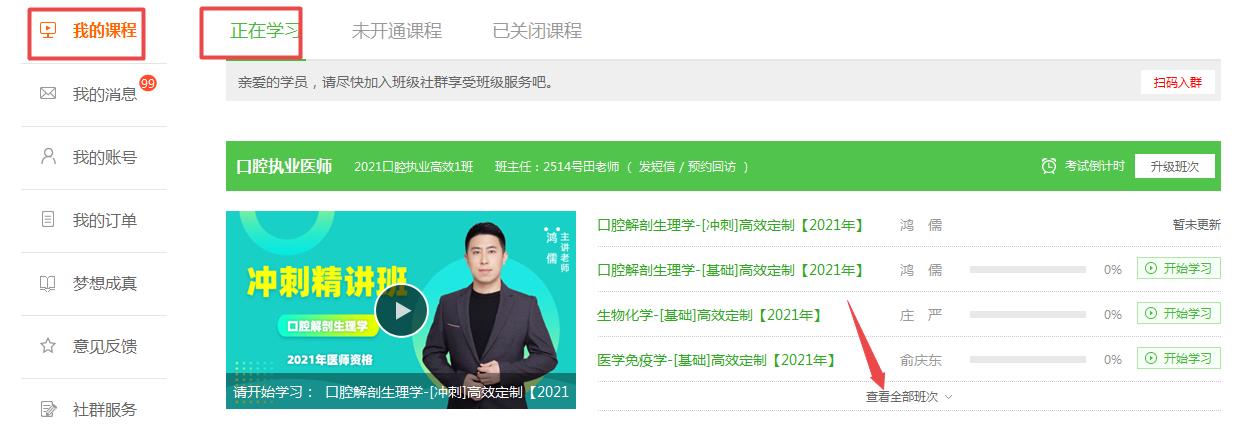The width and height of the screenshot is (1236, 431).
Task: Open the 99 unread messages badge
Action: [148, 83]
